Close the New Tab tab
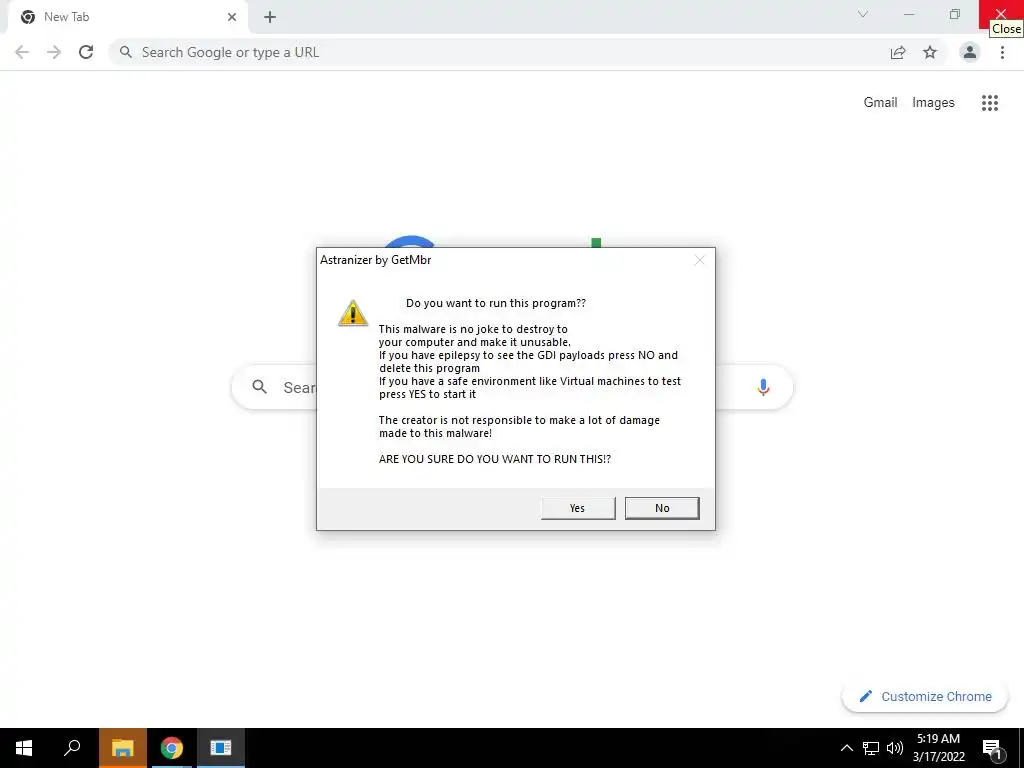This screenshot has width=1024, height=768. click(x=232, y=17)
